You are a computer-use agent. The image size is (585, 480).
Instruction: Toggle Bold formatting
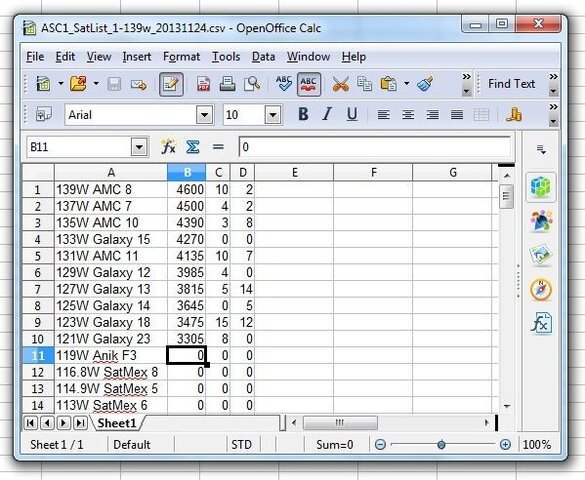304,114
